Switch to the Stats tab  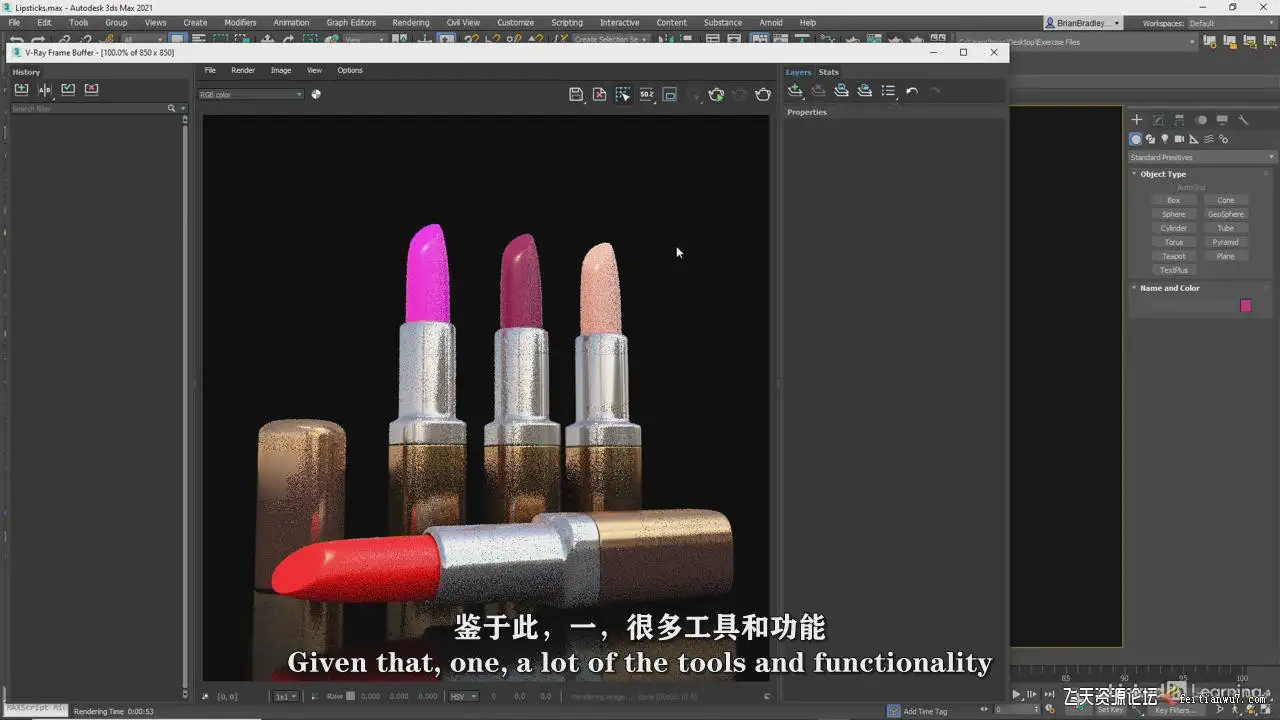click(829, 72)
